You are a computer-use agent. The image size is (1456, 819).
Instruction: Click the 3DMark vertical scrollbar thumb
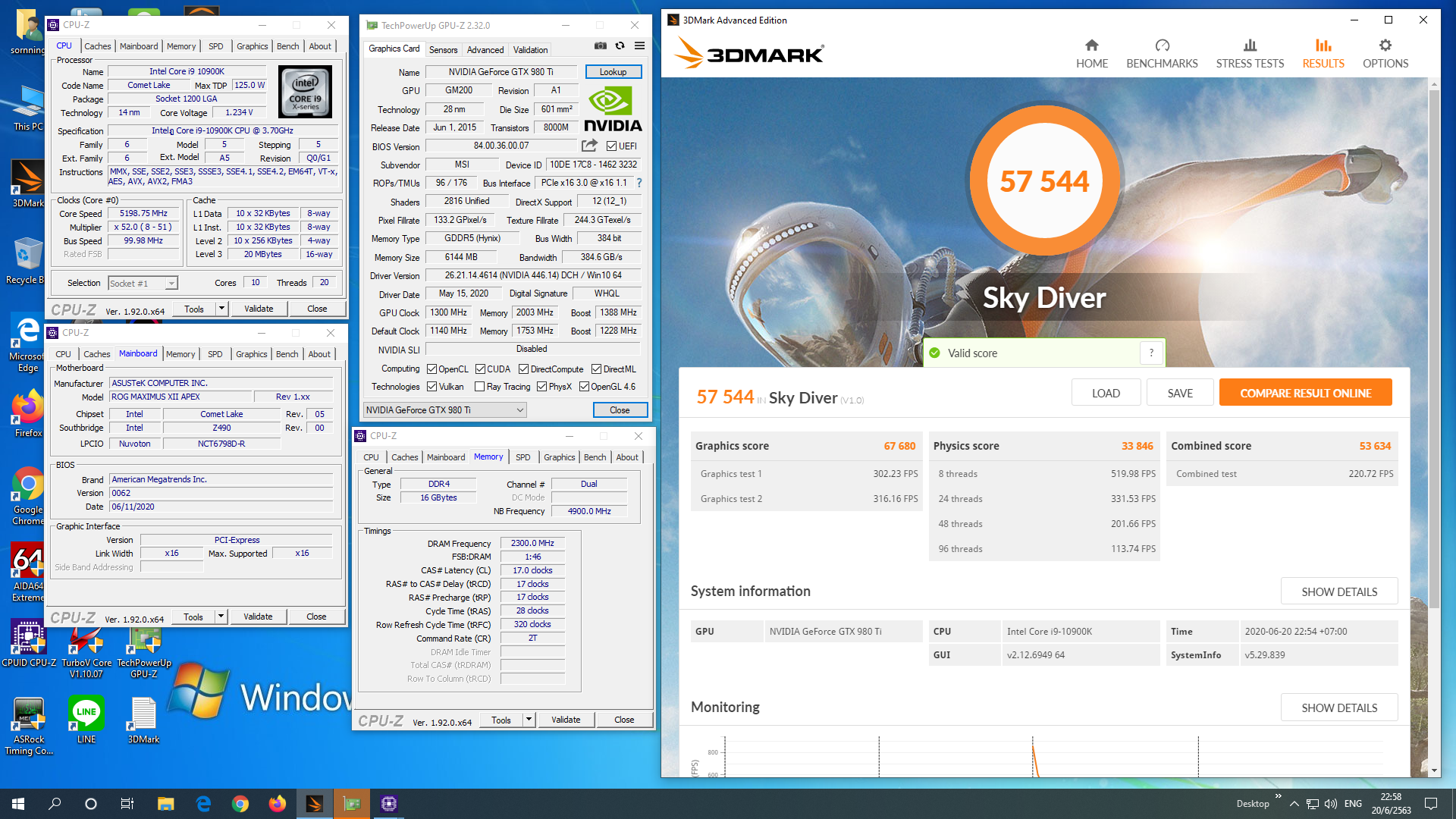click(x=1433, y=349)
